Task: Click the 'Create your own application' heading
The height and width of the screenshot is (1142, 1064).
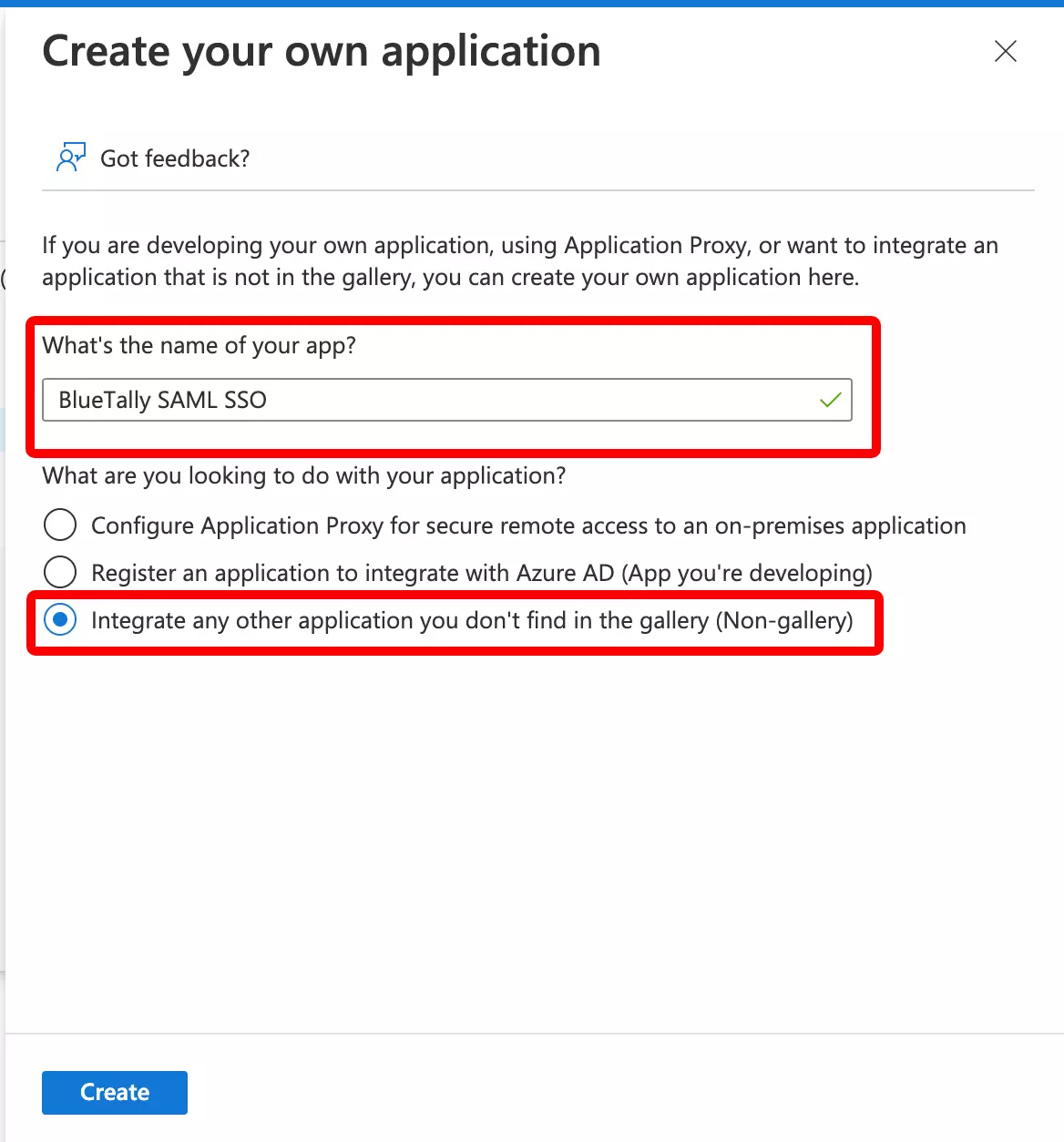Action: coord(322,51)
